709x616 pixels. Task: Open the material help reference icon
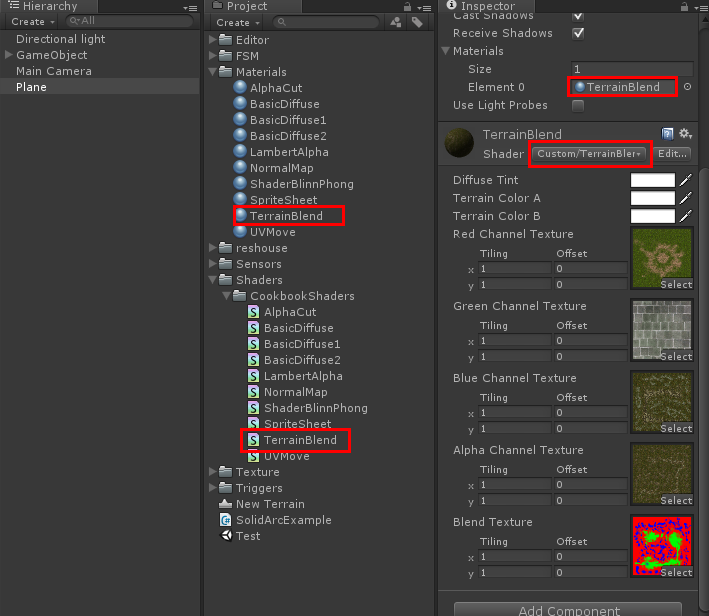pyautogui.click(x=668, y=134)
